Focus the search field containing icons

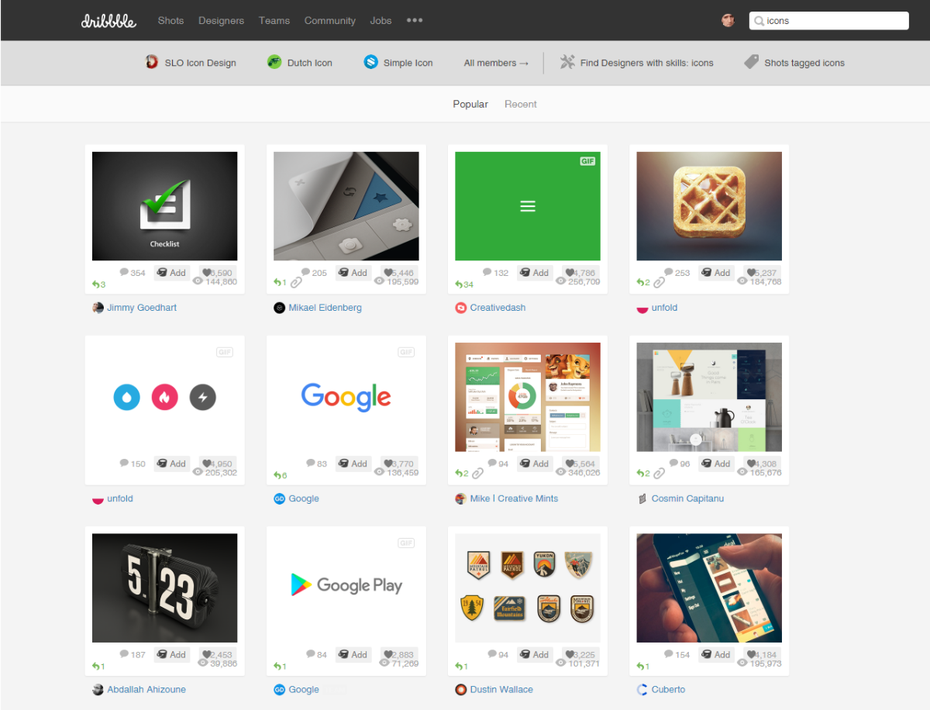[x=829, y=21]
